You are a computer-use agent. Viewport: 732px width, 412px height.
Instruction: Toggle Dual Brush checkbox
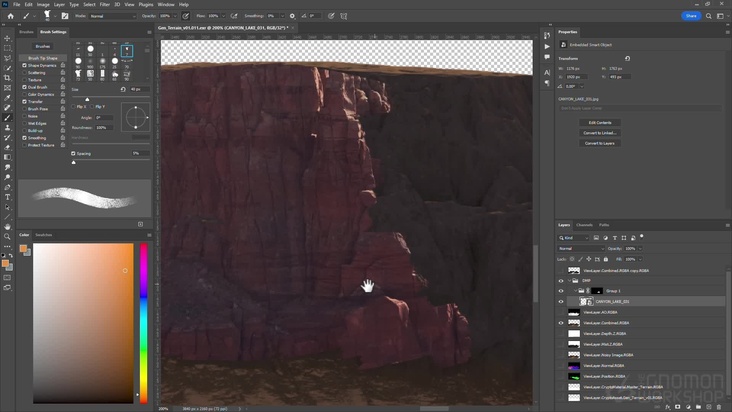[x=24, y=87]
